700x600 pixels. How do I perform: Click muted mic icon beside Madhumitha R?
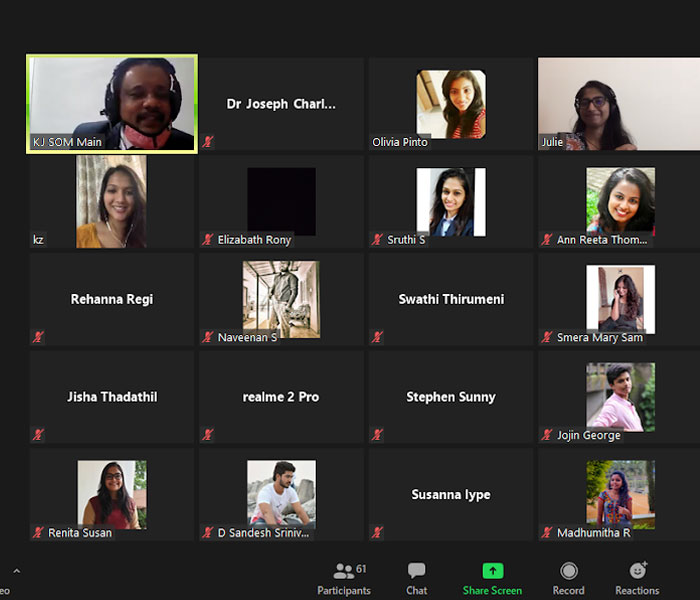[547, 532]
